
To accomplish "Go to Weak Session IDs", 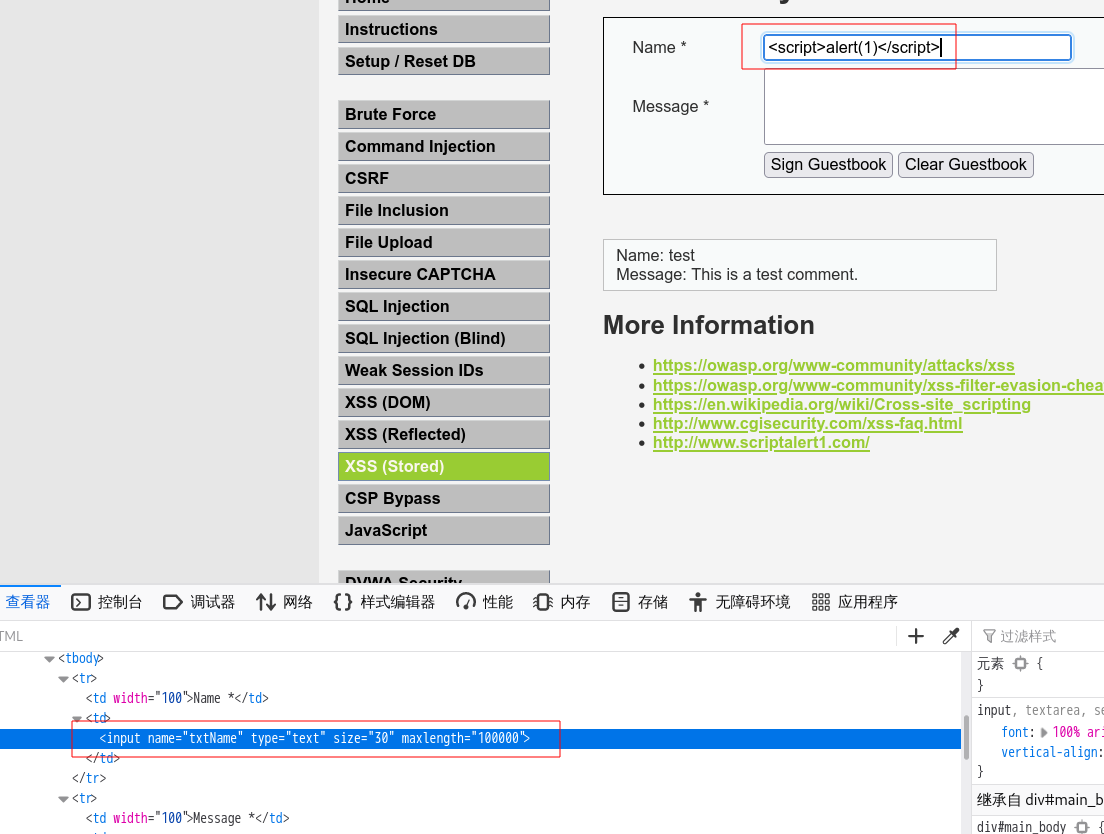I will click(x=444, y=370).
